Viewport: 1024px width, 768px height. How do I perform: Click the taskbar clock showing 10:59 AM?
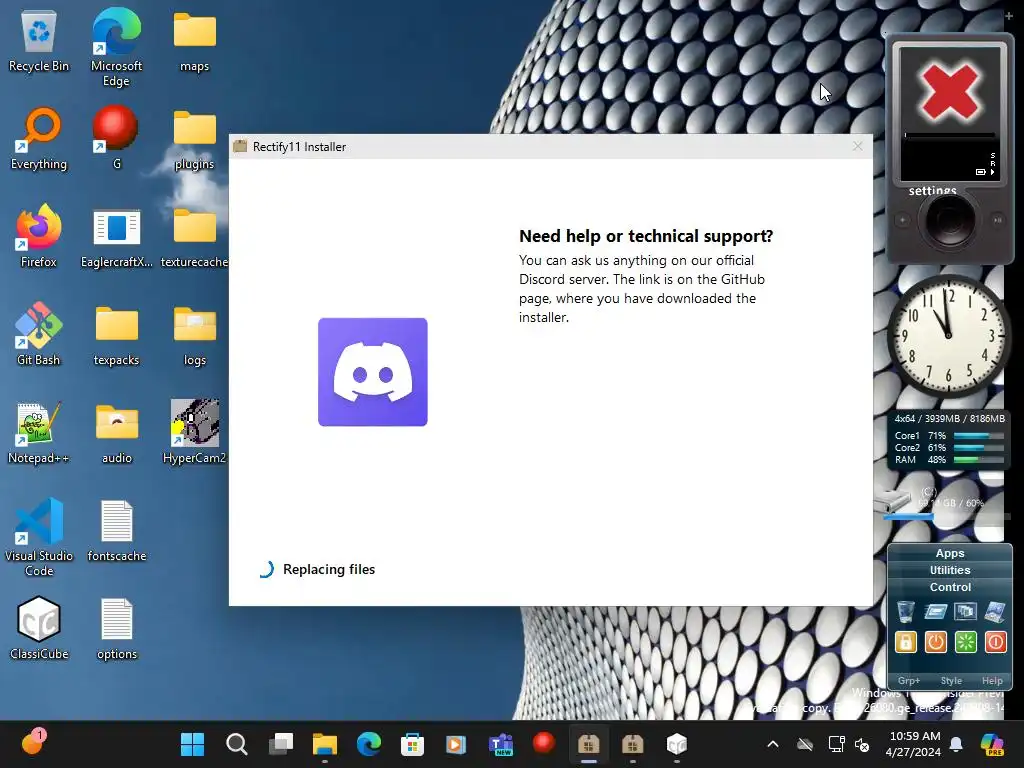(914, 744)
